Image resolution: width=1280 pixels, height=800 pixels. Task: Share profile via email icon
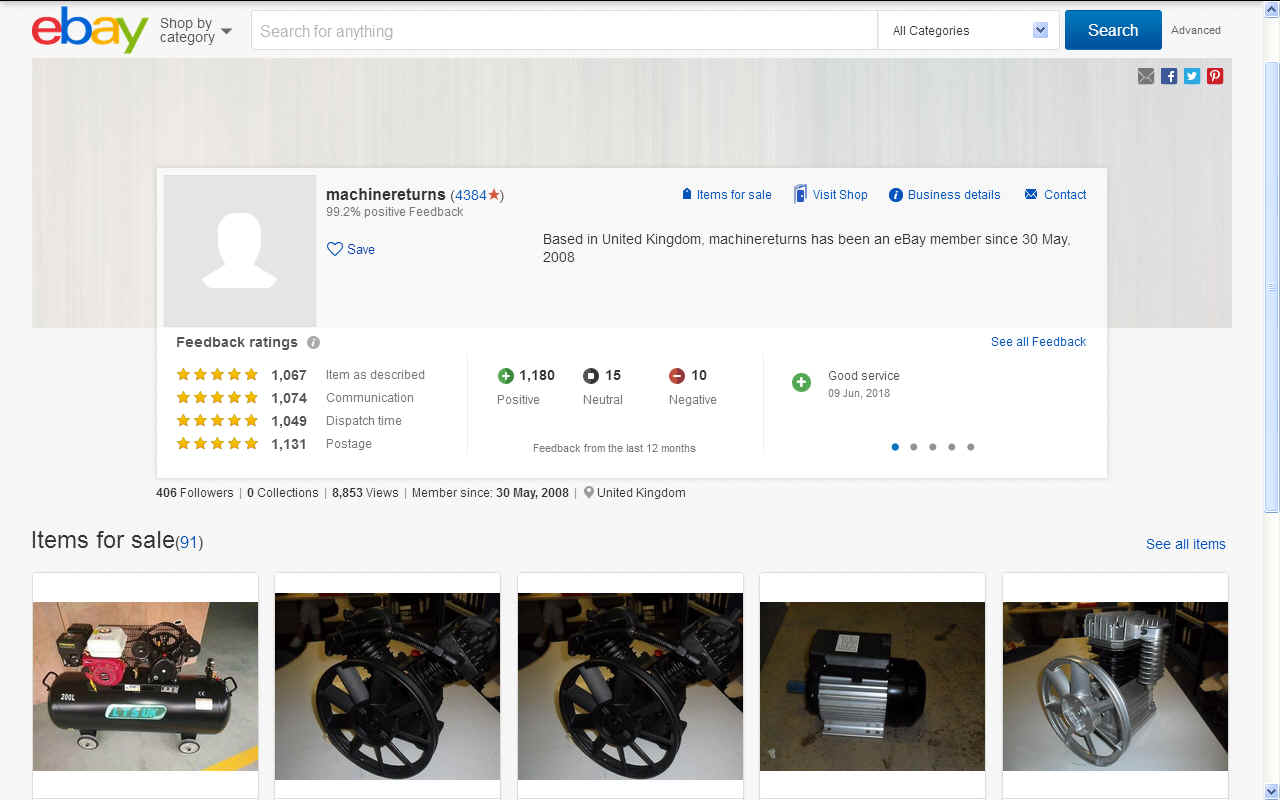pos(1146,76)
